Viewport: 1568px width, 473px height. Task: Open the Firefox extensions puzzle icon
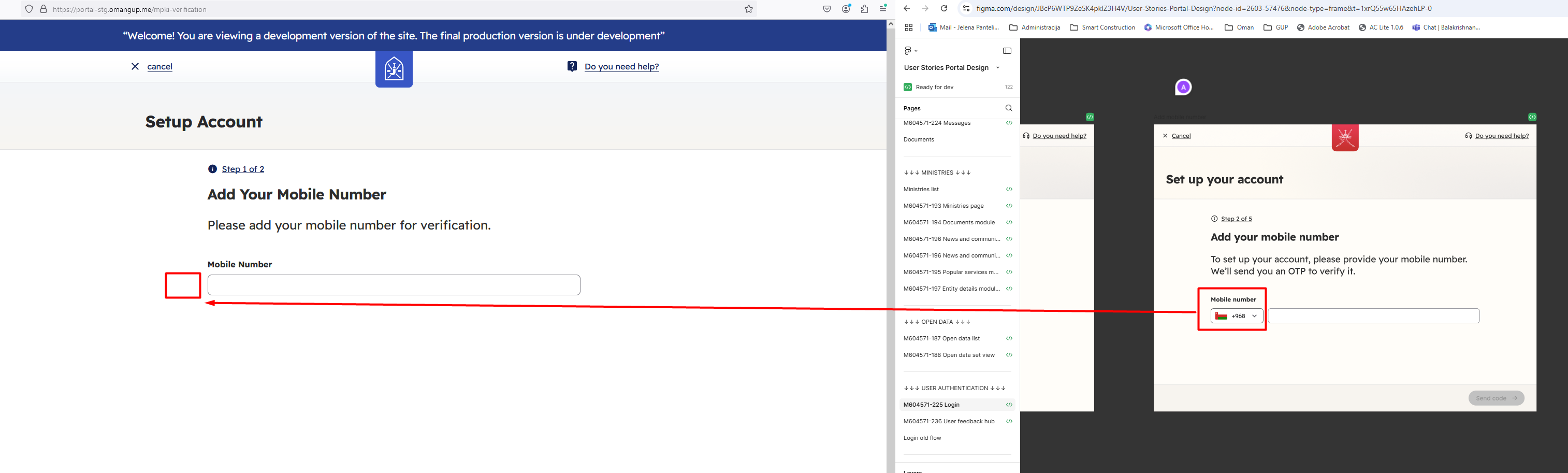coord(864,9)
